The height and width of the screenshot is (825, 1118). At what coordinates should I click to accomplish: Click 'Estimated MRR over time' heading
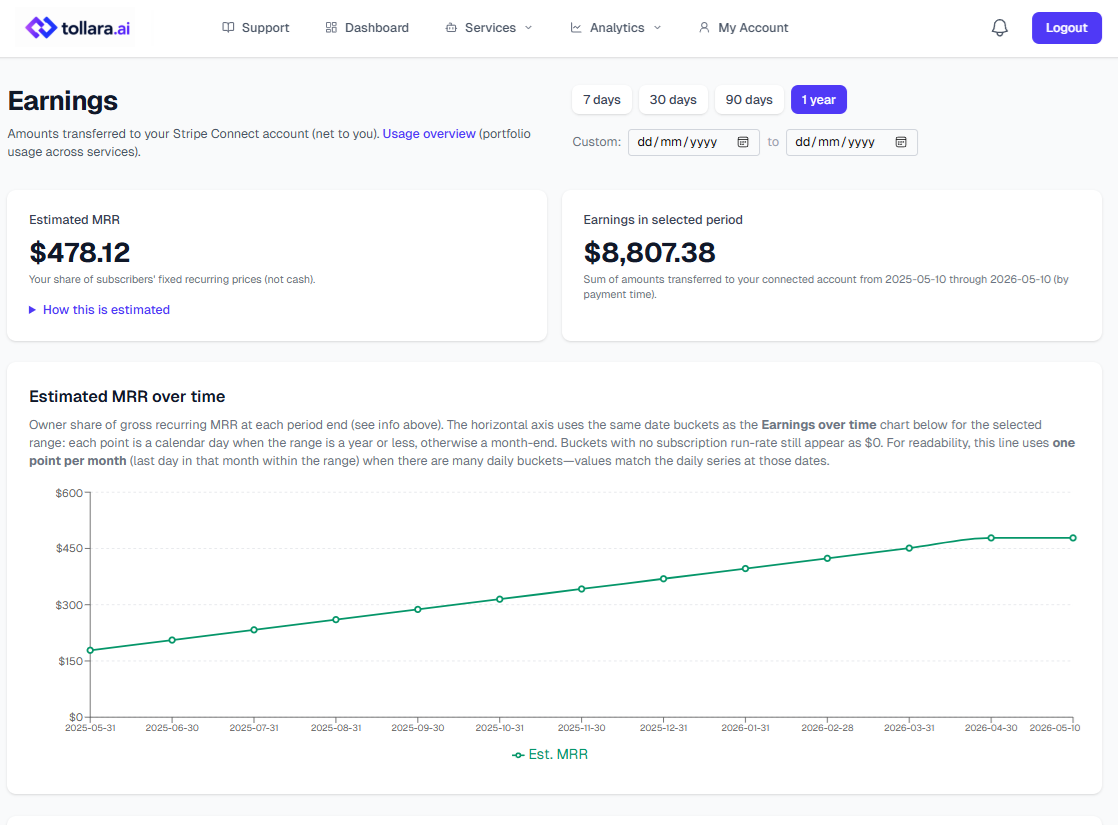pyautogui.click(x=127, y=396)
